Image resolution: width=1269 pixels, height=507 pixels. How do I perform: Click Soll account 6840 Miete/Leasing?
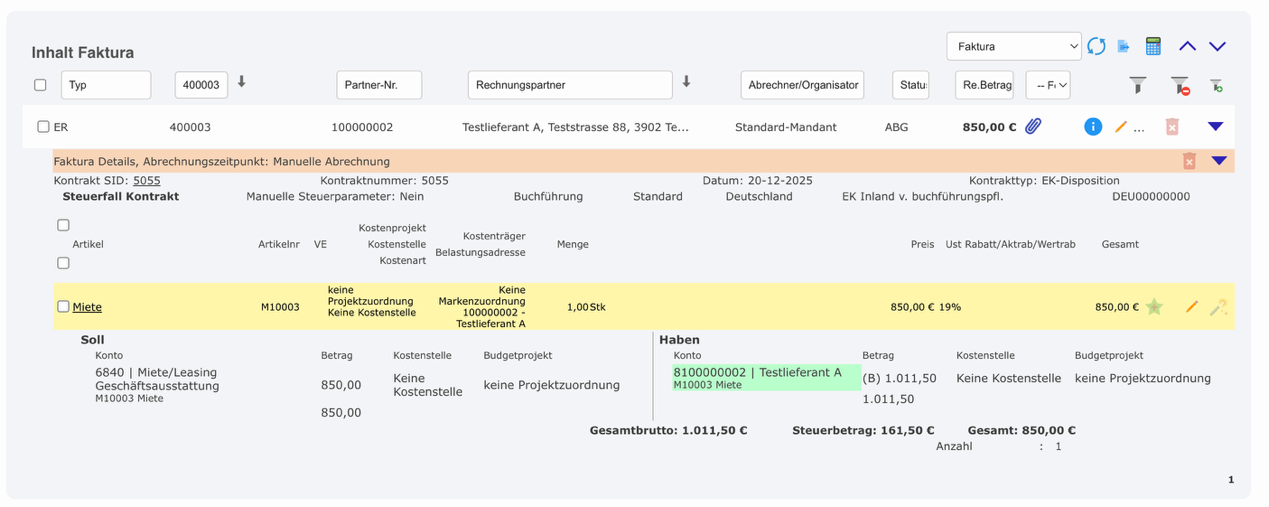[x=157, y=379]
